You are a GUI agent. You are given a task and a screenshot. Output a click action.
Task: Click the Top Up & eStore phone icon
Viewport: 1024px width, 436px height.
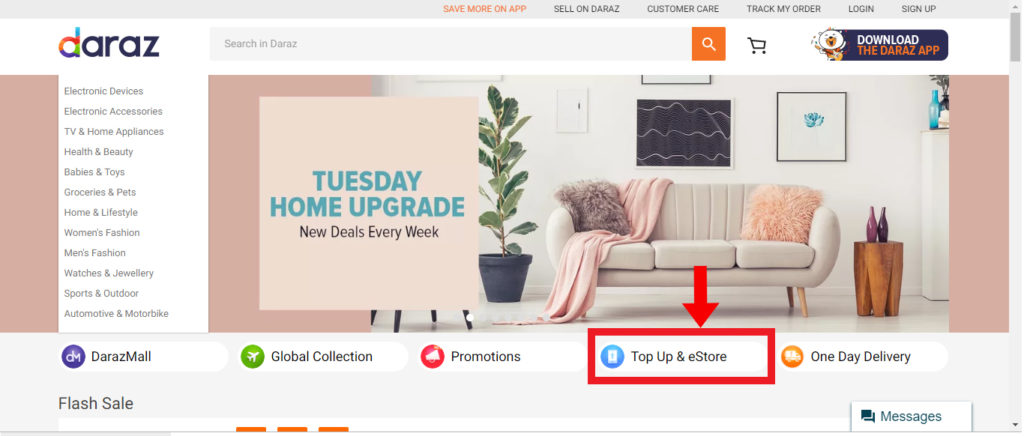point(613,357)
